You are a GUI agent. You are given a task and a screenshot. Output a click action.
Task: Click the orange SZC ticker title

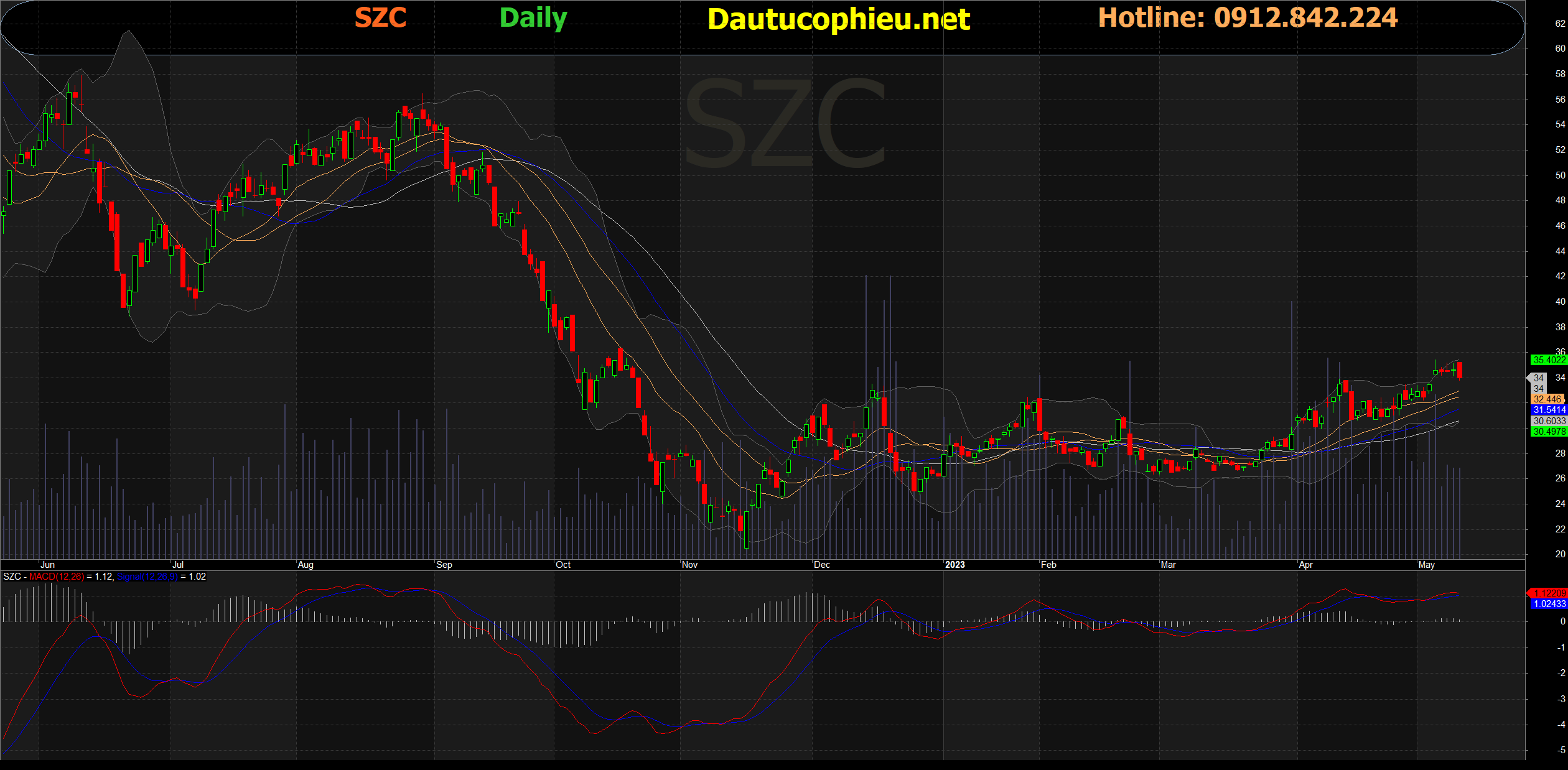[380, 17]
